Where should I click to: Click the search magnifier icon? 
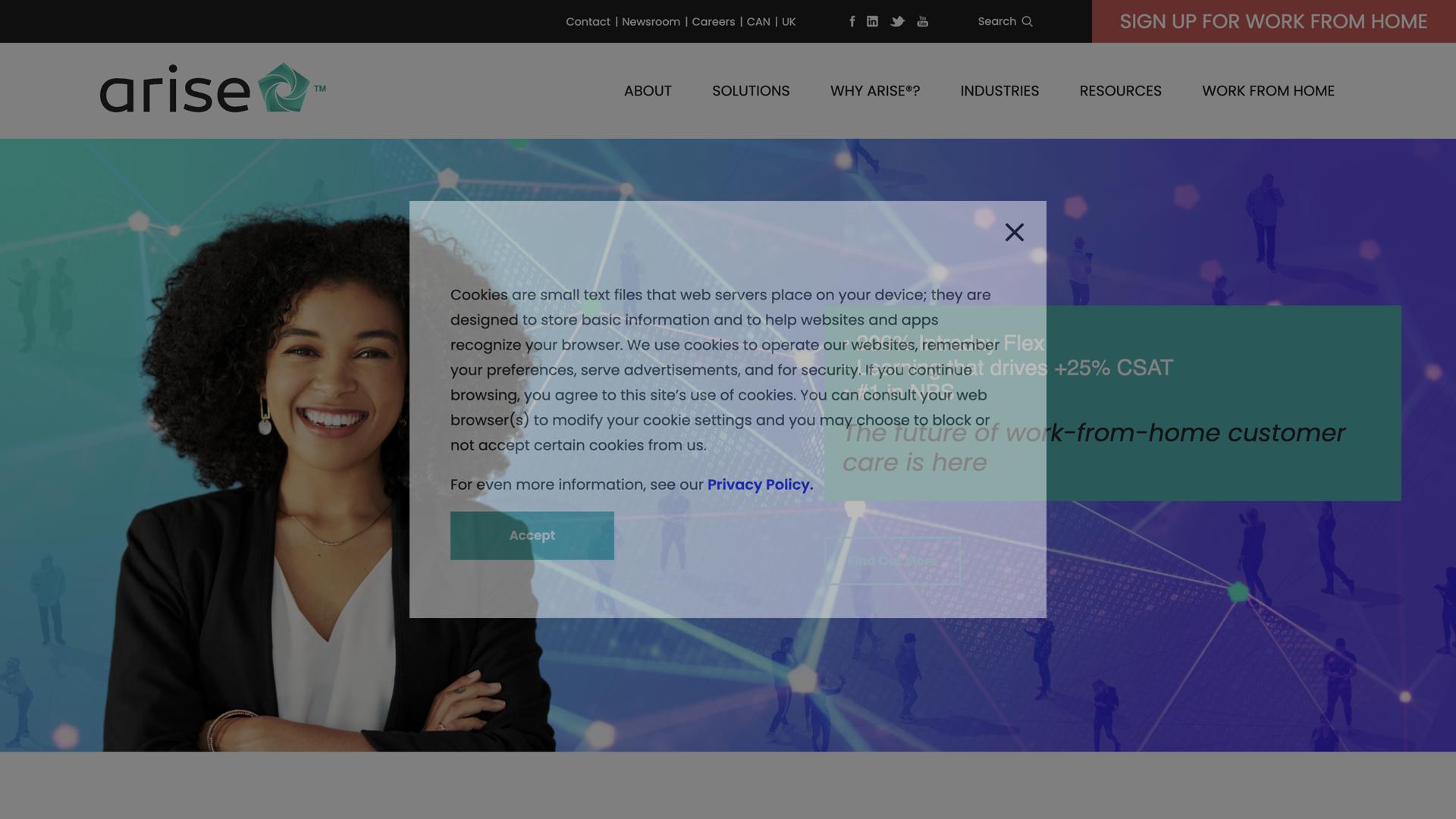1027,21
